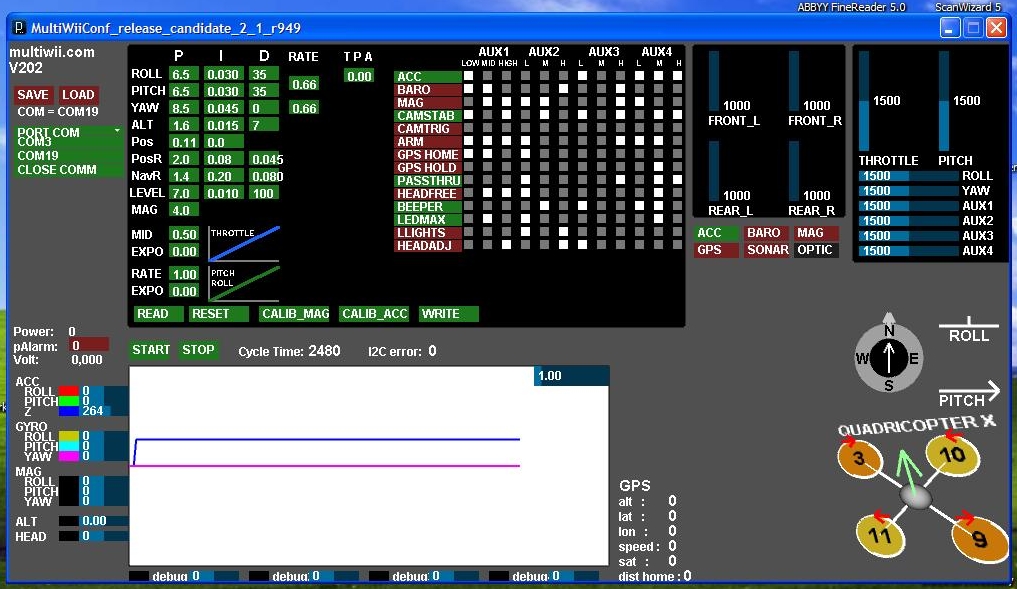The image size is (1017, 589).
Task: Click the PITCH ROLL curve preview graph
Action: click(x=244, y=283)
